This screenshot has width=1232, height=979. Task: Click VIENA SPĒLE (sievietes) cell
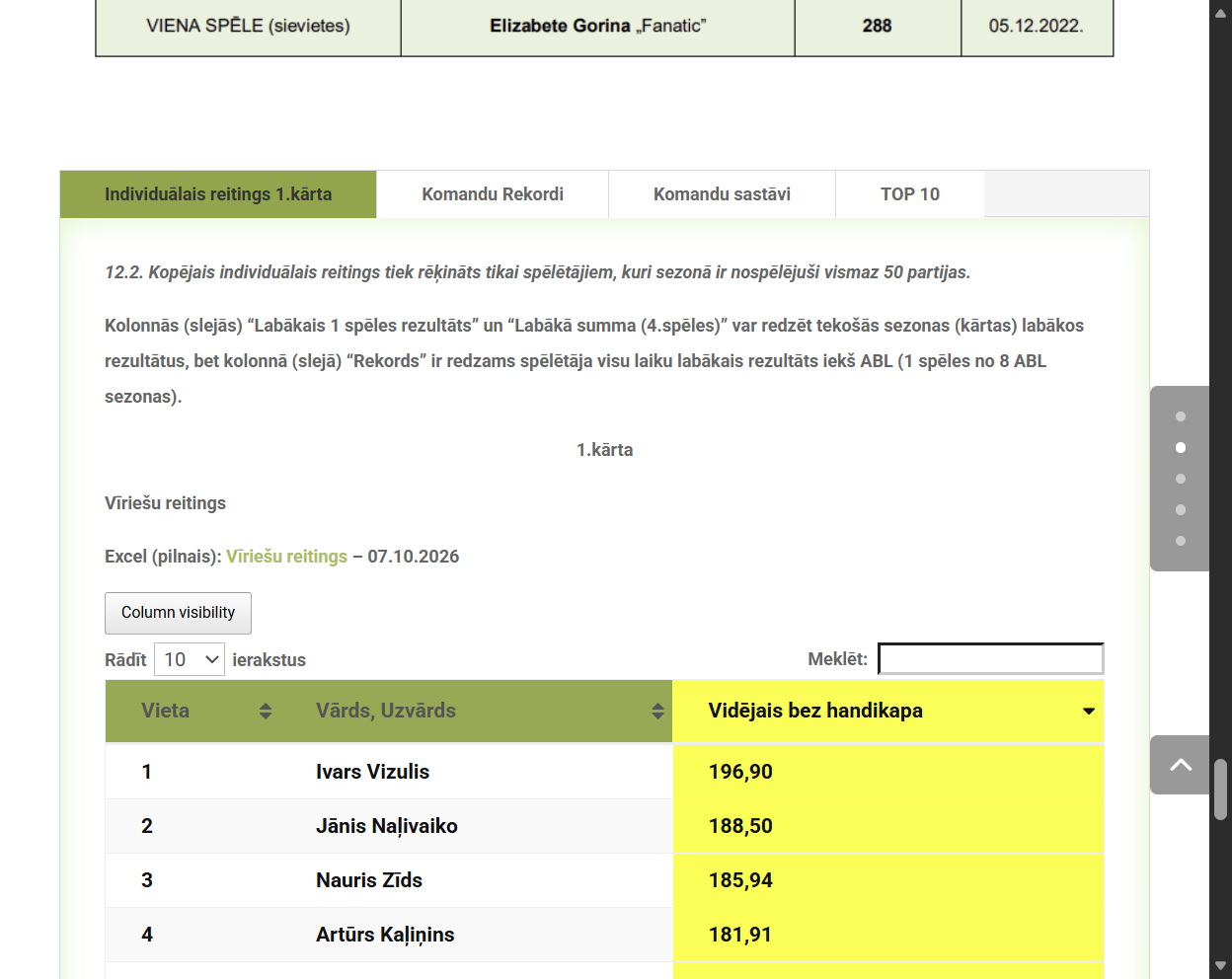248,27
